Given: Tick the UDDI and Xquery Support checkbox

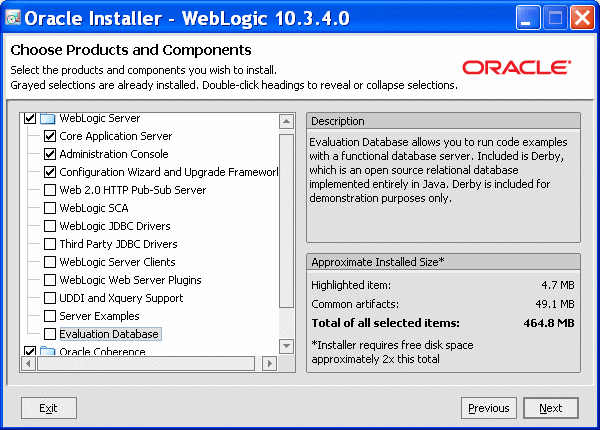Looking at the screenshot, I should [x=50, y=298].
